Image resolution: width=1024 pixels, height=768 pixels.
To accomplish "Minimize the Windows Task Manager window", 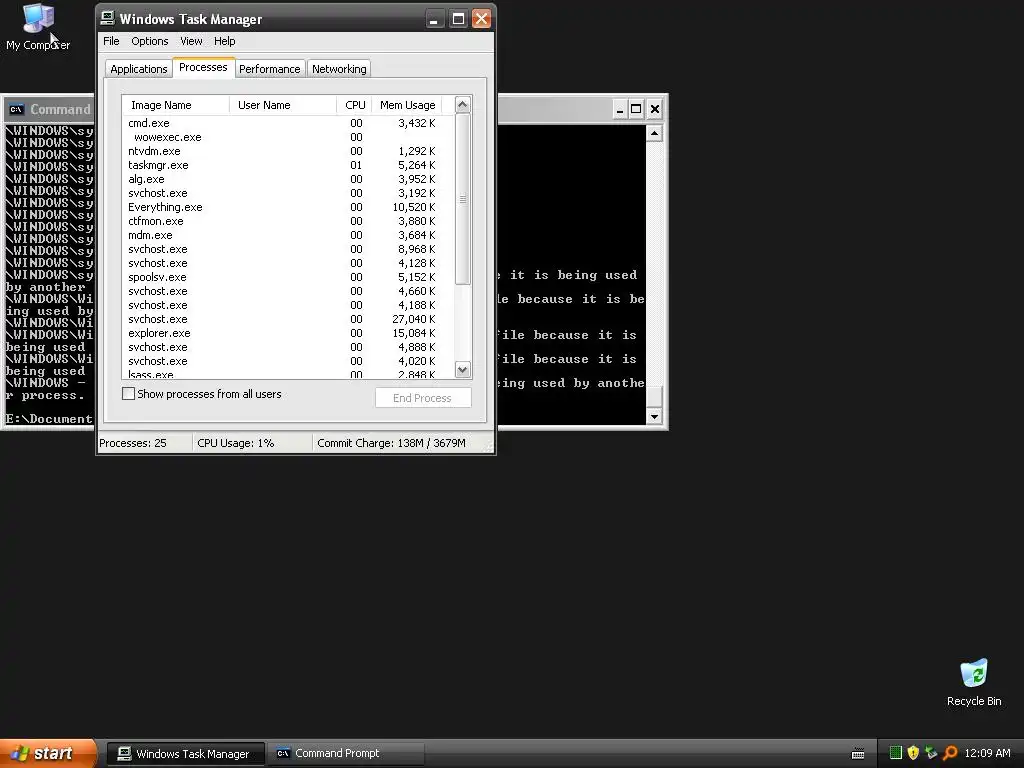I will 434,19.
